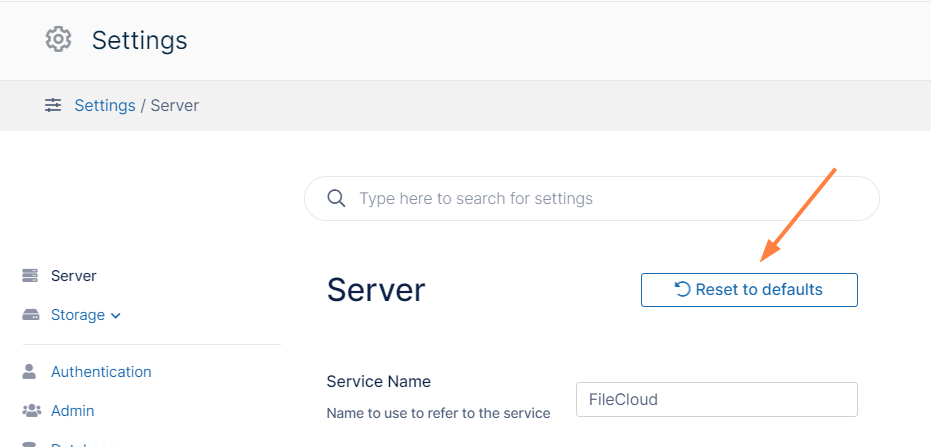Viewport: 931px width, 447px height.
Task: Click the Service Name label
Action: pyautogui.click(x=378, y=381)
